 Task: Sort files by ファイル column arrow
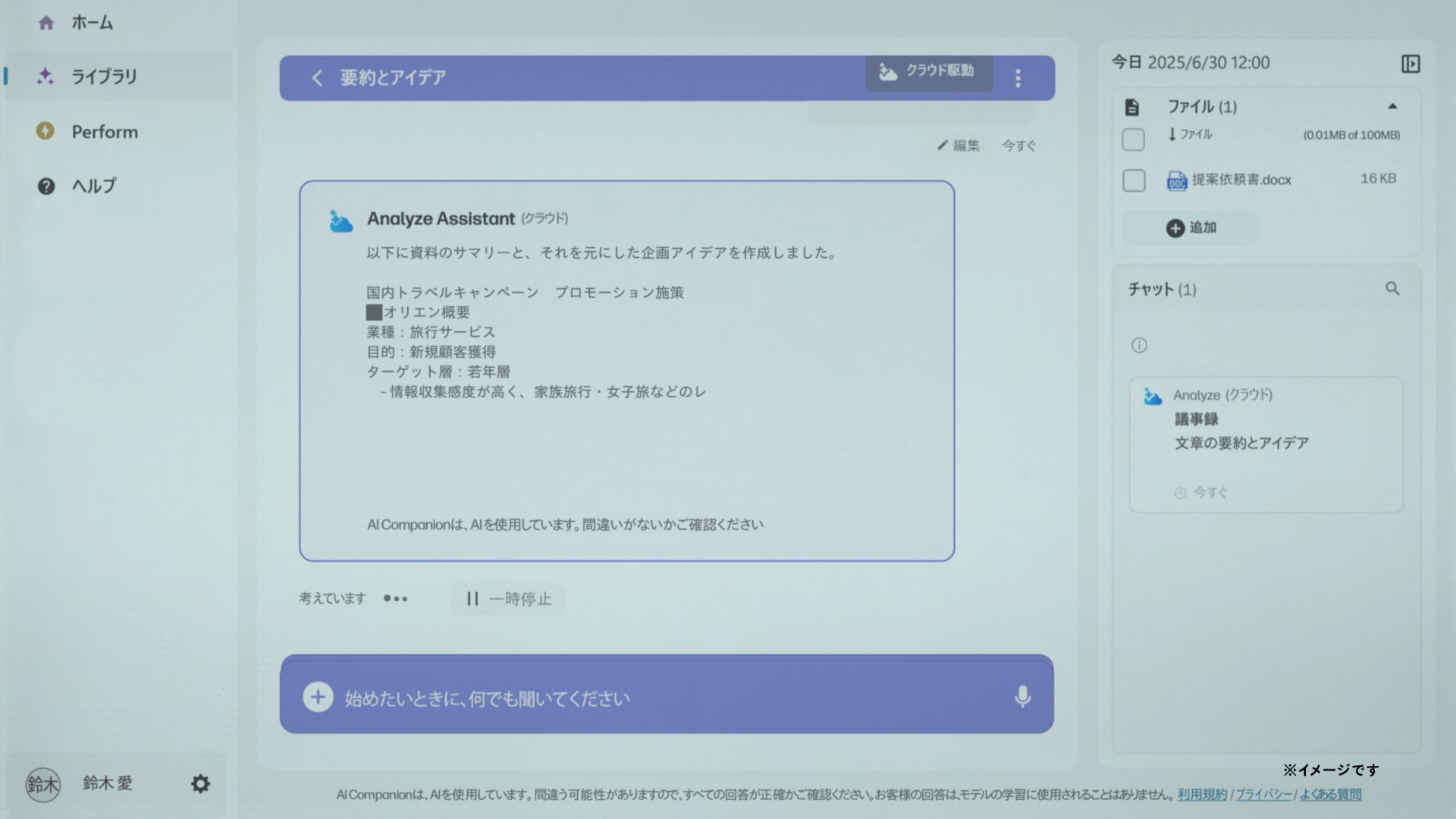1172,134
